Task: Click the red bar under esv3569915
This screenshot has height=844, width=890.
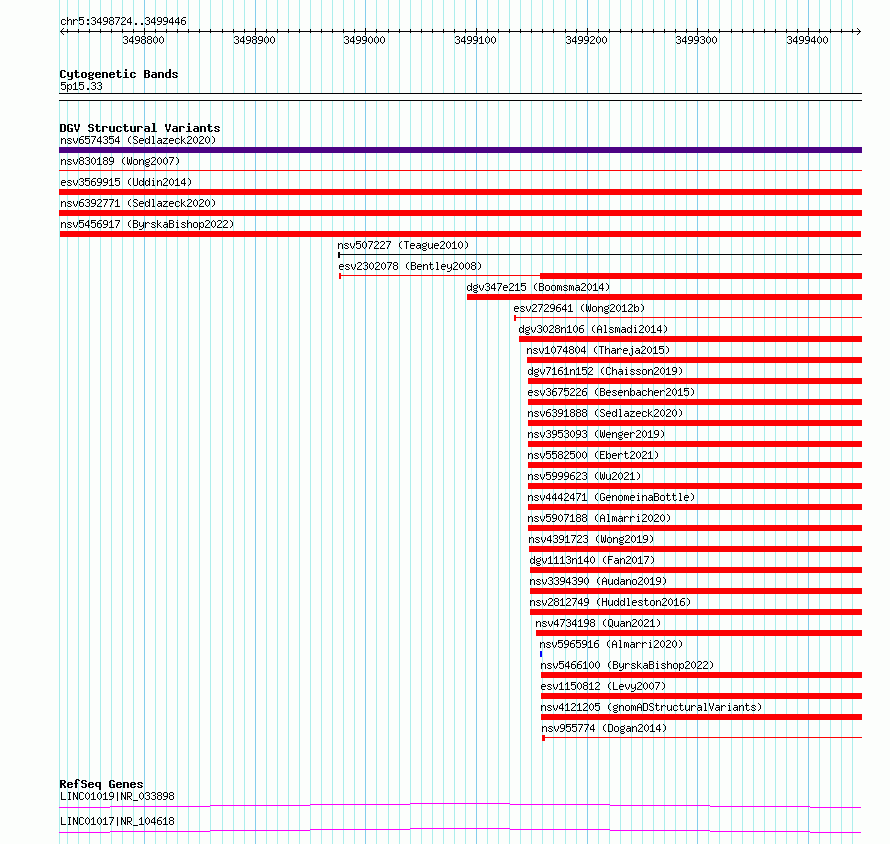Action: [460, 192]
